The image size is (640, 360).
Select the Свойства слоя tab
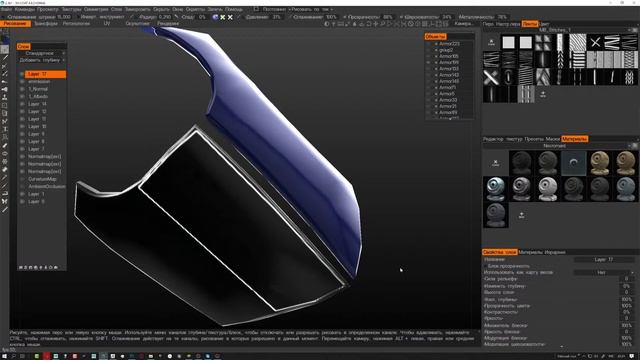pos(500,252)
